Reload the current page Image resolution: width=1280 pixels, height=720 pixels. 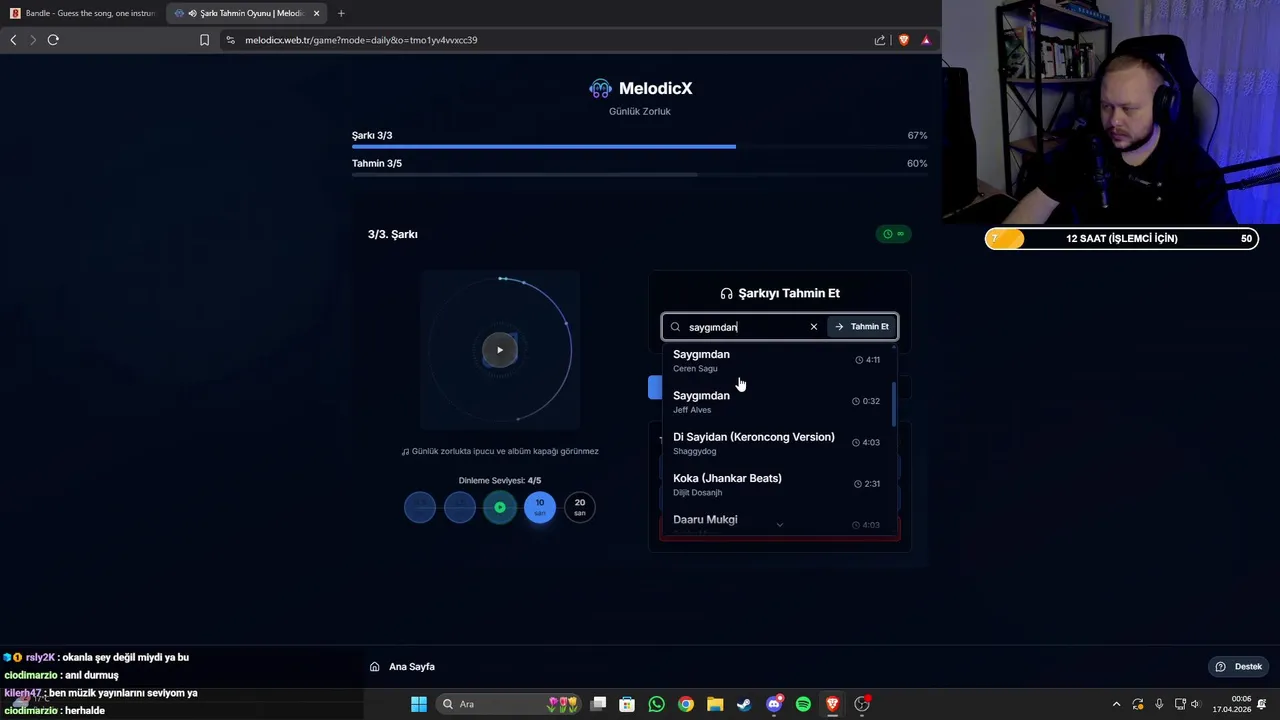click(53, 40)
